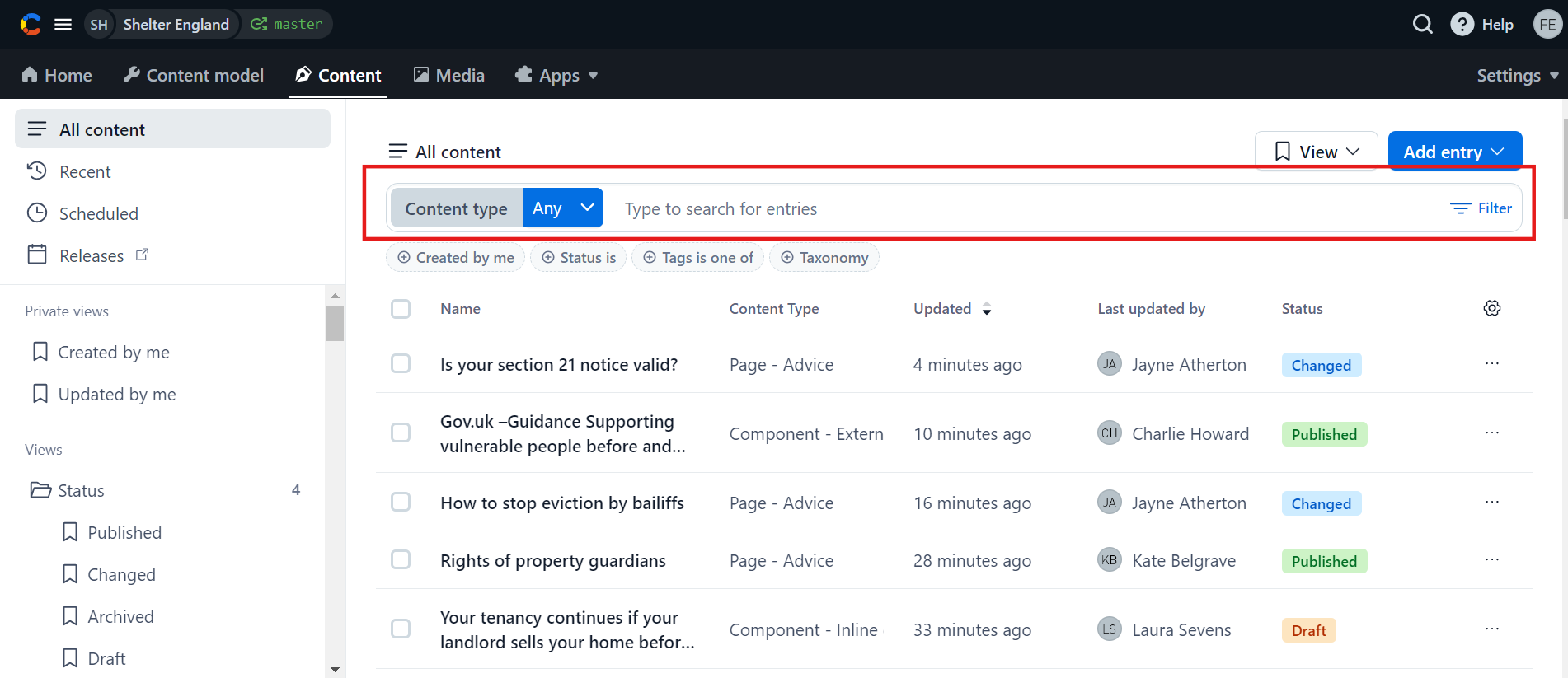Image resolution: width=1568 pixels, height=678 pixels.
Task: Open the Updated by me private view
Action: pyautogui.click(x=104, y=394)
